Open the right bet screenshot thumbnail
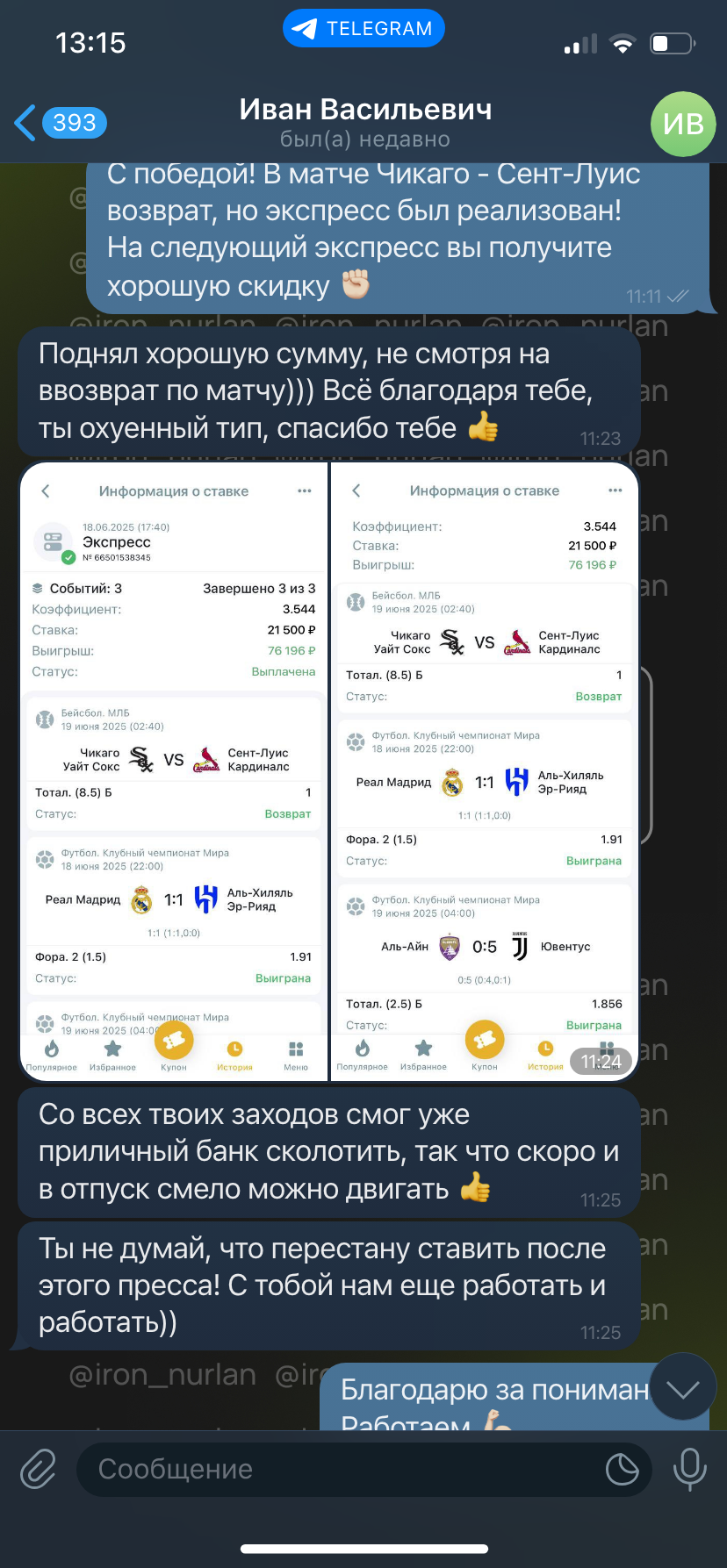Image resolution: width=727 pixels, height=1568 pixels. tap(484, 772)
